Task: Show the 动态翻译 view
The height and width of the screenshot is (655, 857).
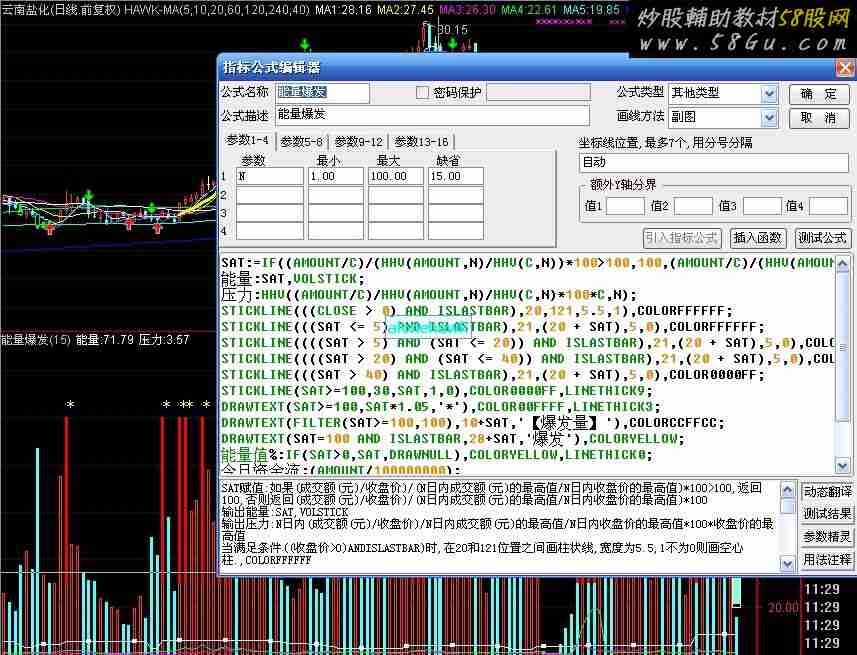Action: click(827, 491)
